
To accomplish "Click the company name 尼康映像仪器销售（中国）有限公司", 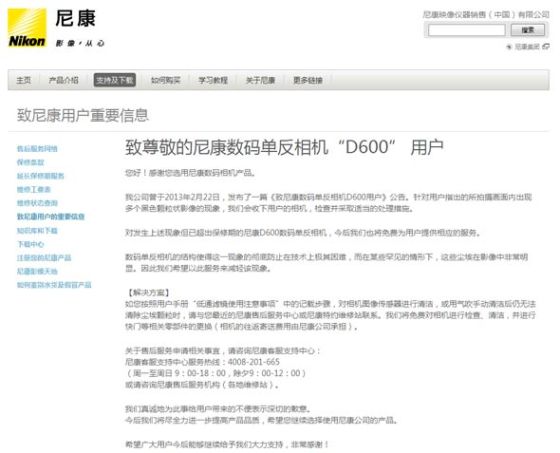I will (x=486, y=15).
